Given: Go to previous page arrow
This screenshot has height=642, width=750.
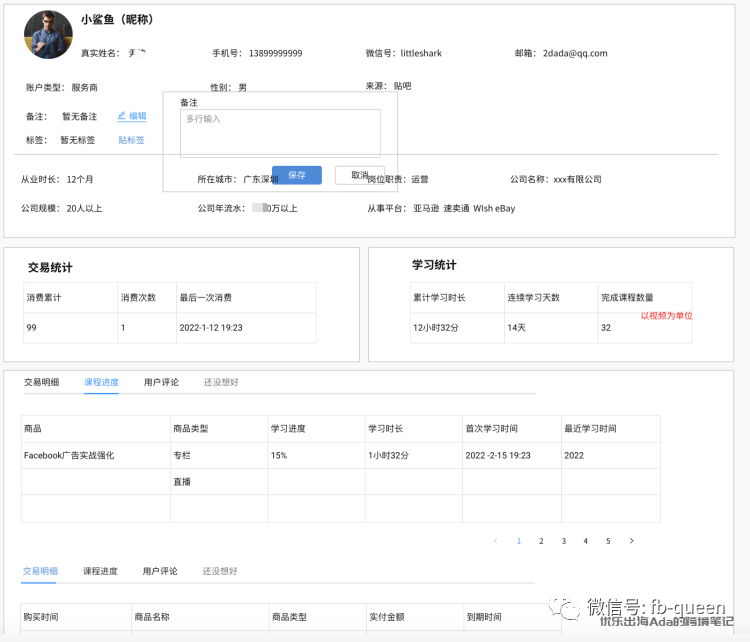Looking at the screenshot, I should point(496,541).
